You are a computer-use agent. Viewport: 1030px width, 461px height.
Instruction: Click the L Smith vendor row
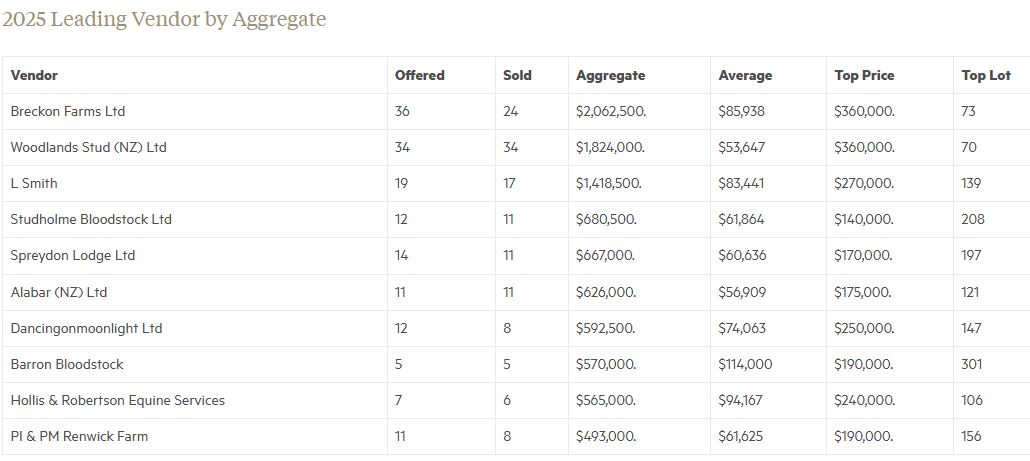tap(34, 183)
